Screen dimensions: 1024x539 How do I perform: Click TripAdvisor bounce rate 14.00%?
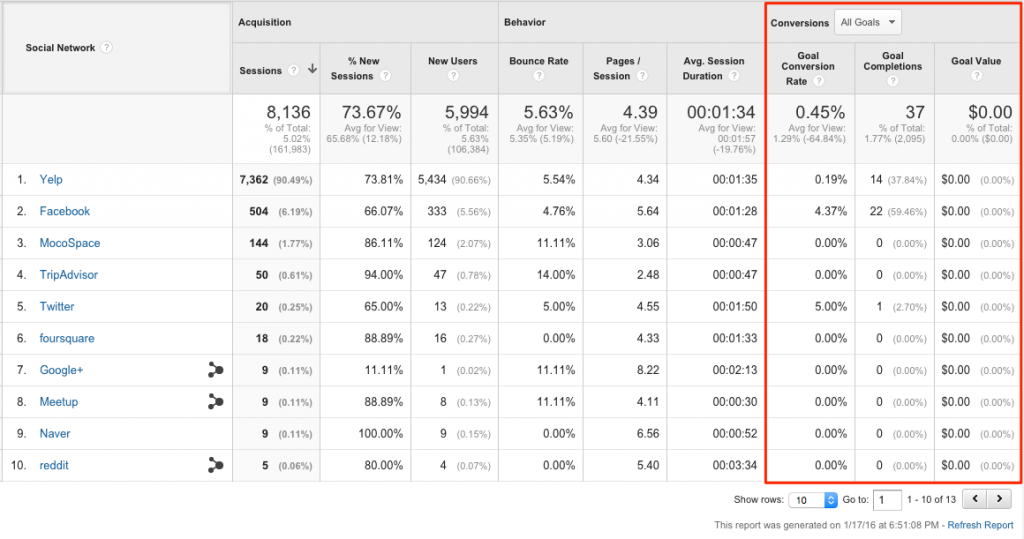coord(556,274)
